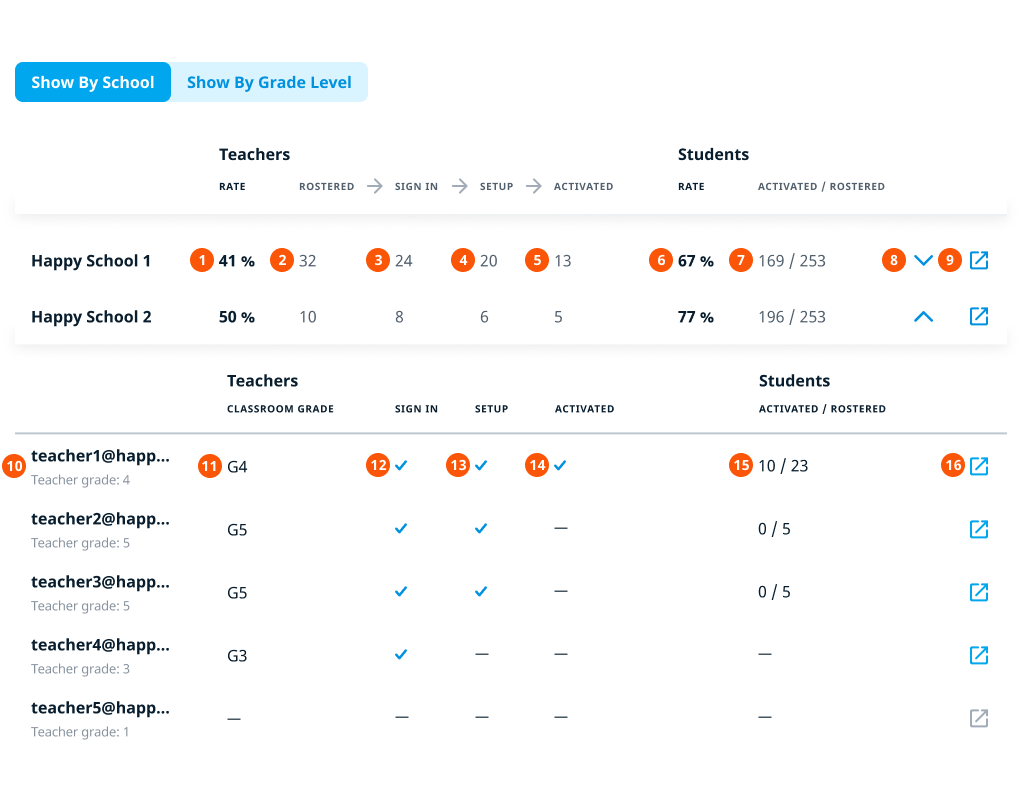Collapse the Happy School 2 row
Screen dimensions: 1022x800
(924, 317)
